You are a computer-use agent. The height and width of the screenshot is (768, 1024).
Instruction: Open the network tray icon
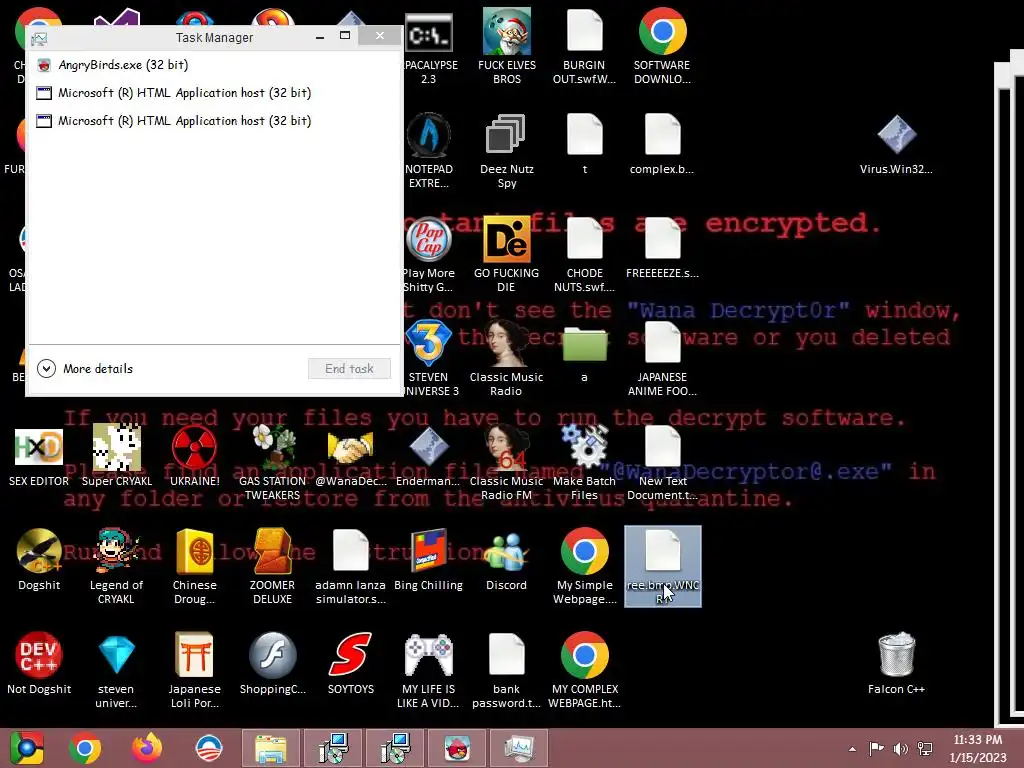tap(925, 748)
